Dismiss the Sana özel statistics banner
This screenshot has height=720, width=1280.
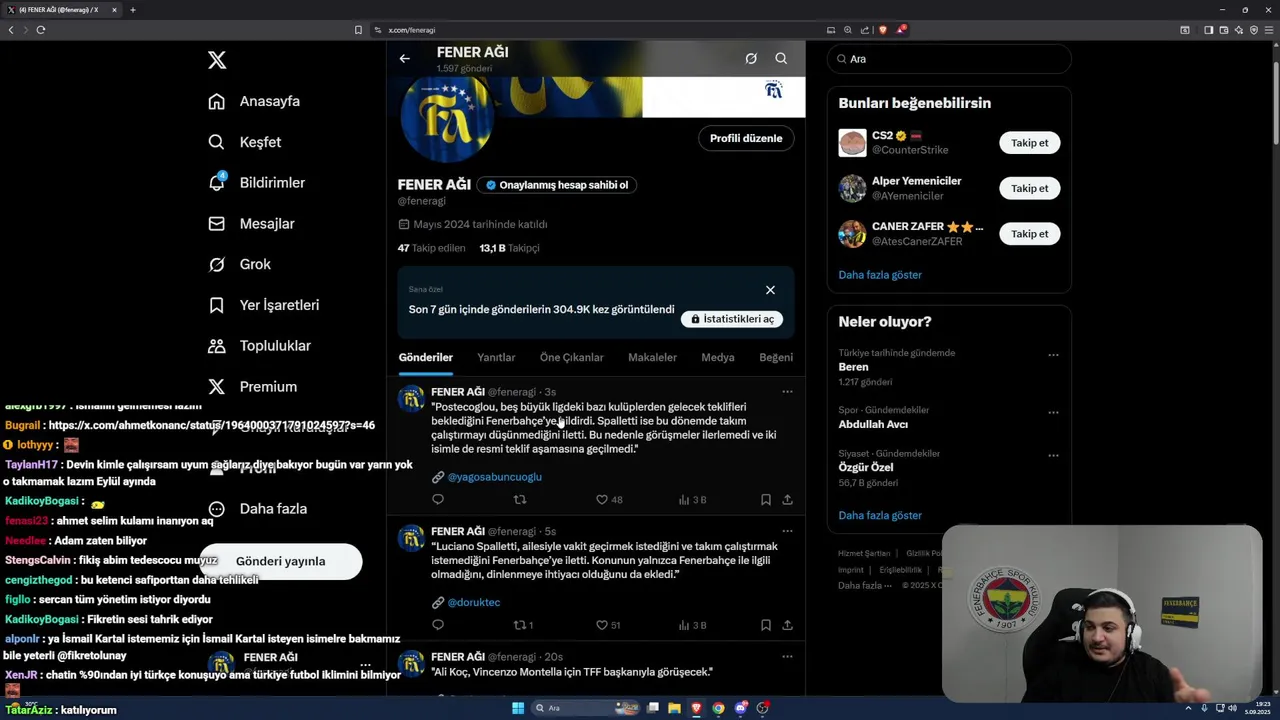pos(770,290)
